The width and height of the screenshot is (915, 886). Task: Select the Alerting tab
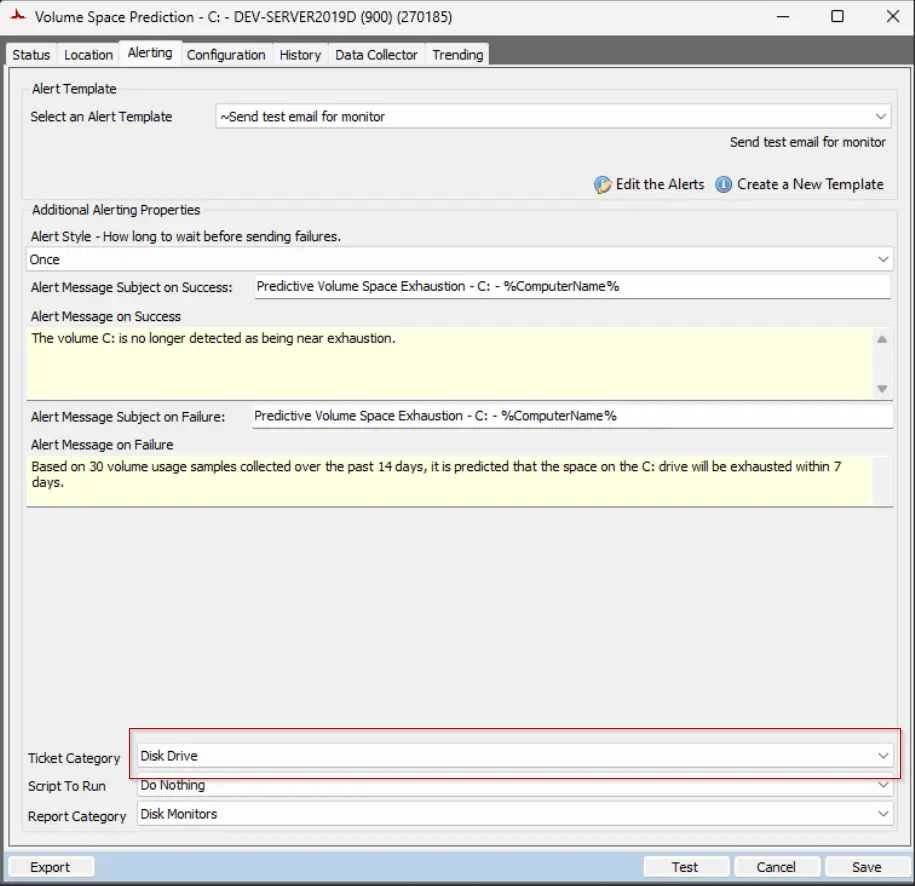point(150,53)
